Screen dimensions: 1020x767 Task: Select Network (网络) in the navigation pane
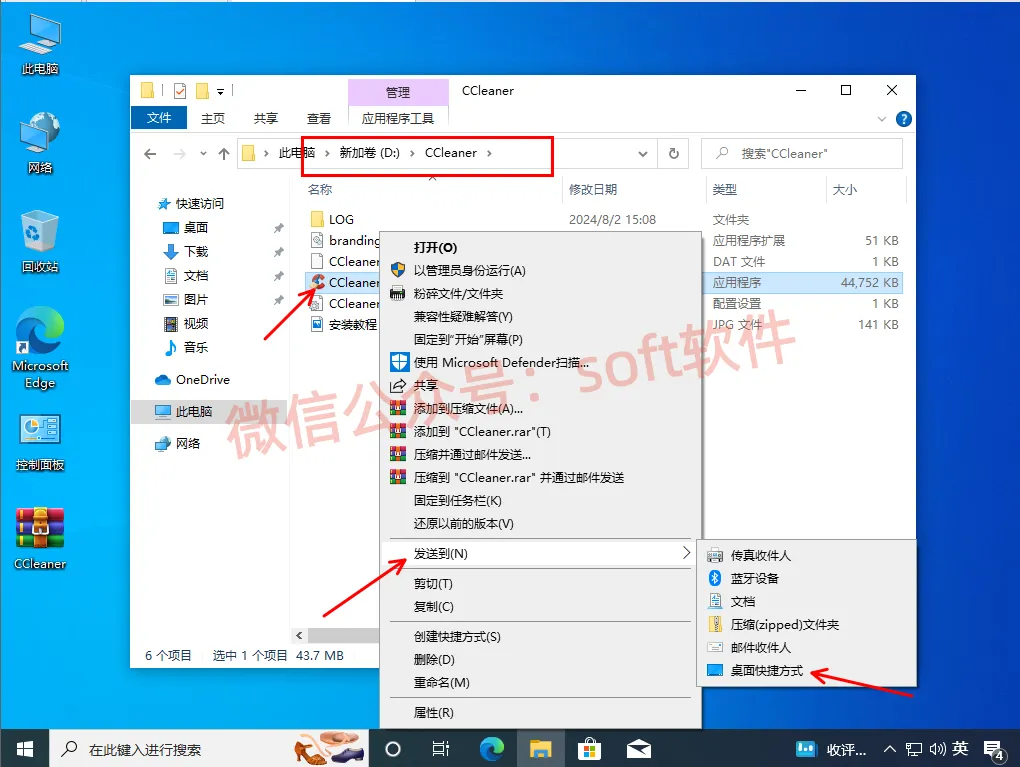[187, 443]
